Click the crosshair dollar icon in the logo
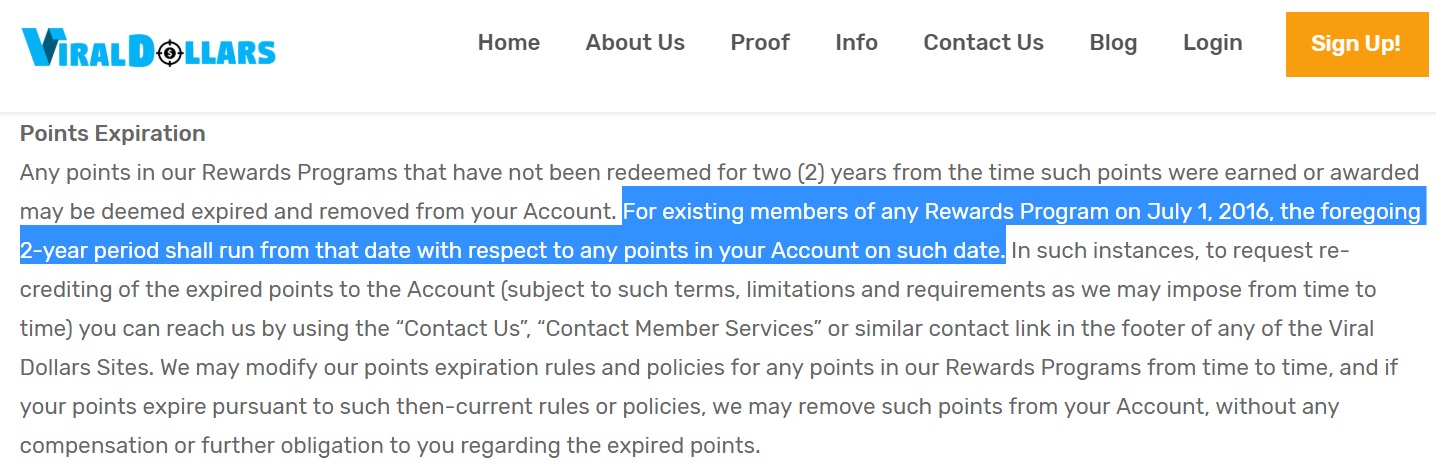Screen dimensions: 1436x466 [x=169, y=51]
